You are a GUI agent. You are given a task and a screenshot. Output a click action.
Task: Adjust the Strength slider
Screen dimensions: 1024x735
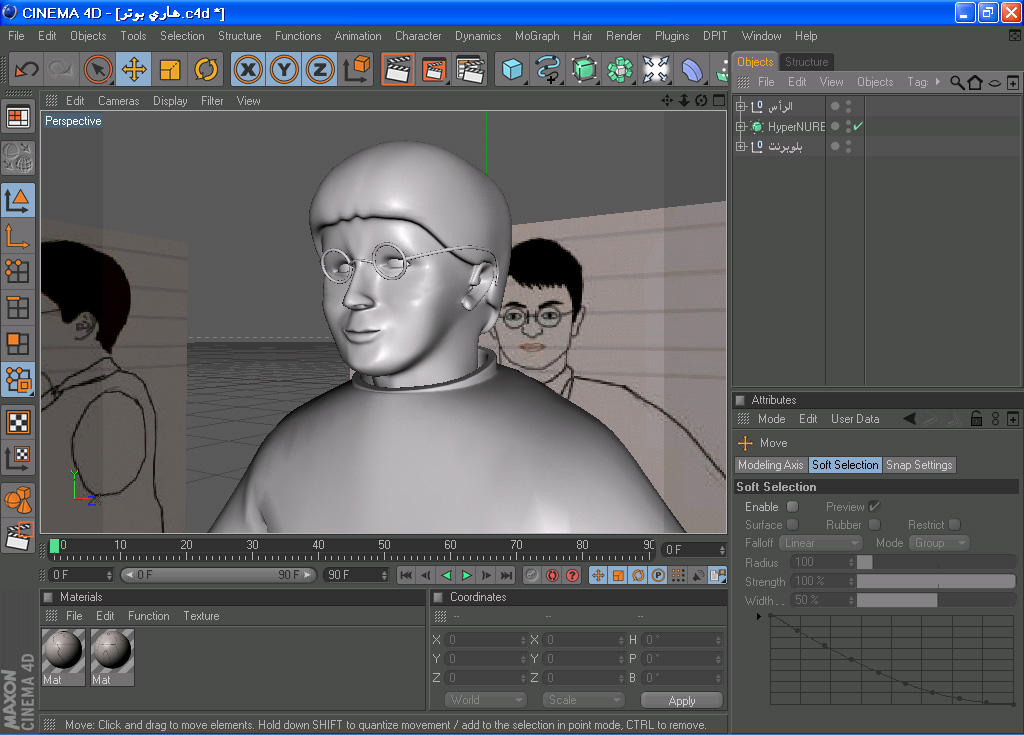coord(936,581)
